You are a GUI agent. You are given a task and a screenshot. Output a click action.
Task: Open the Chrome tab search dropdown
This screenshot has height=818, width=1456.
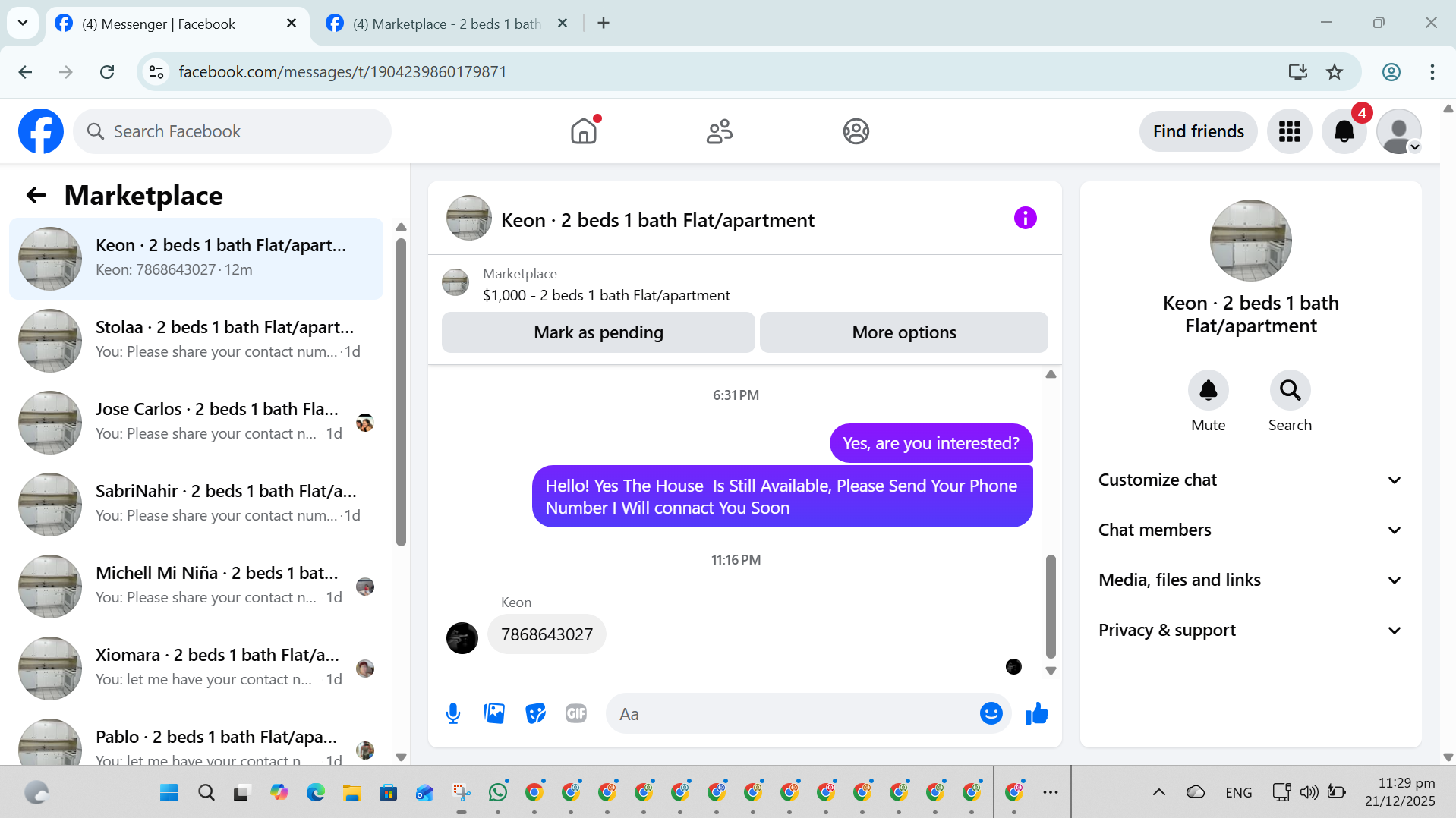pos(23,23)
